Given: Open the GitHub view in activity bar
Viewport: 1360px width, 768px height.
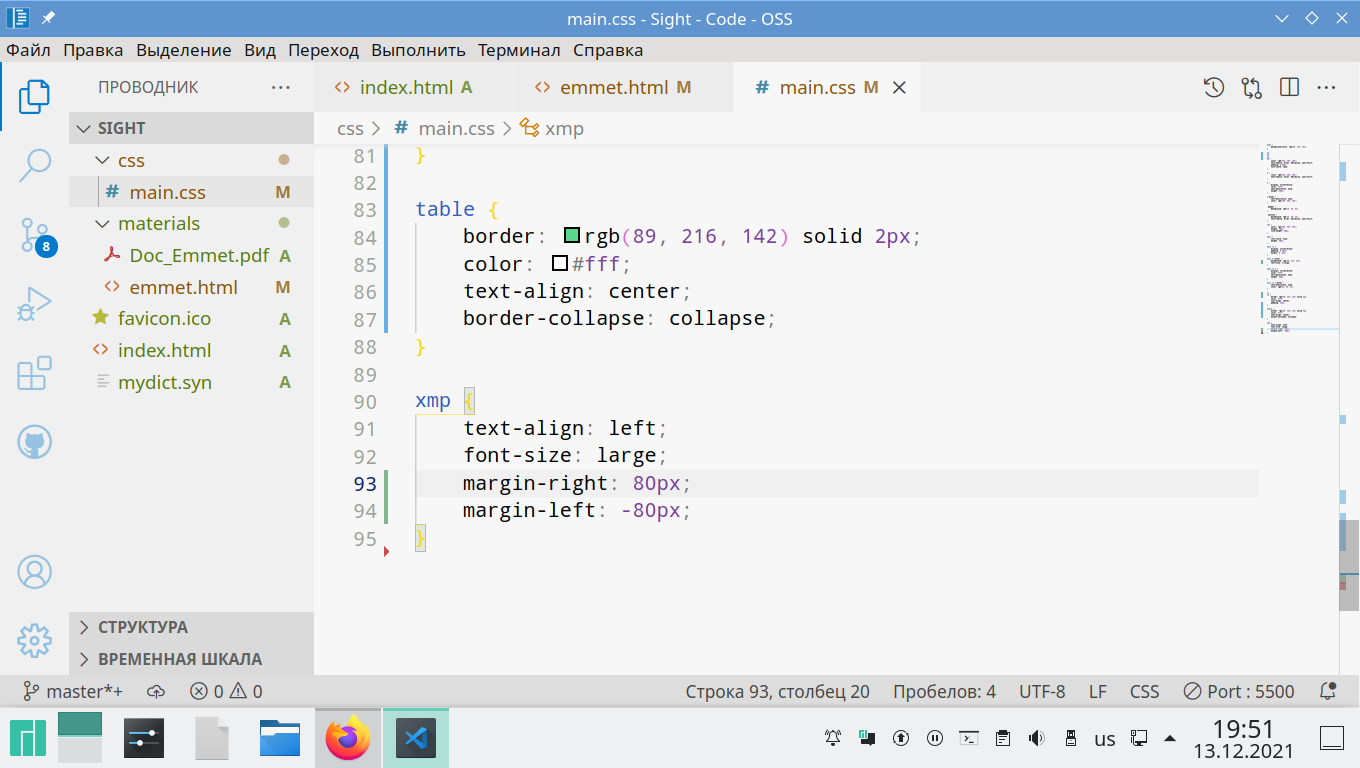Looking at the screenshot, I should 34,442.
